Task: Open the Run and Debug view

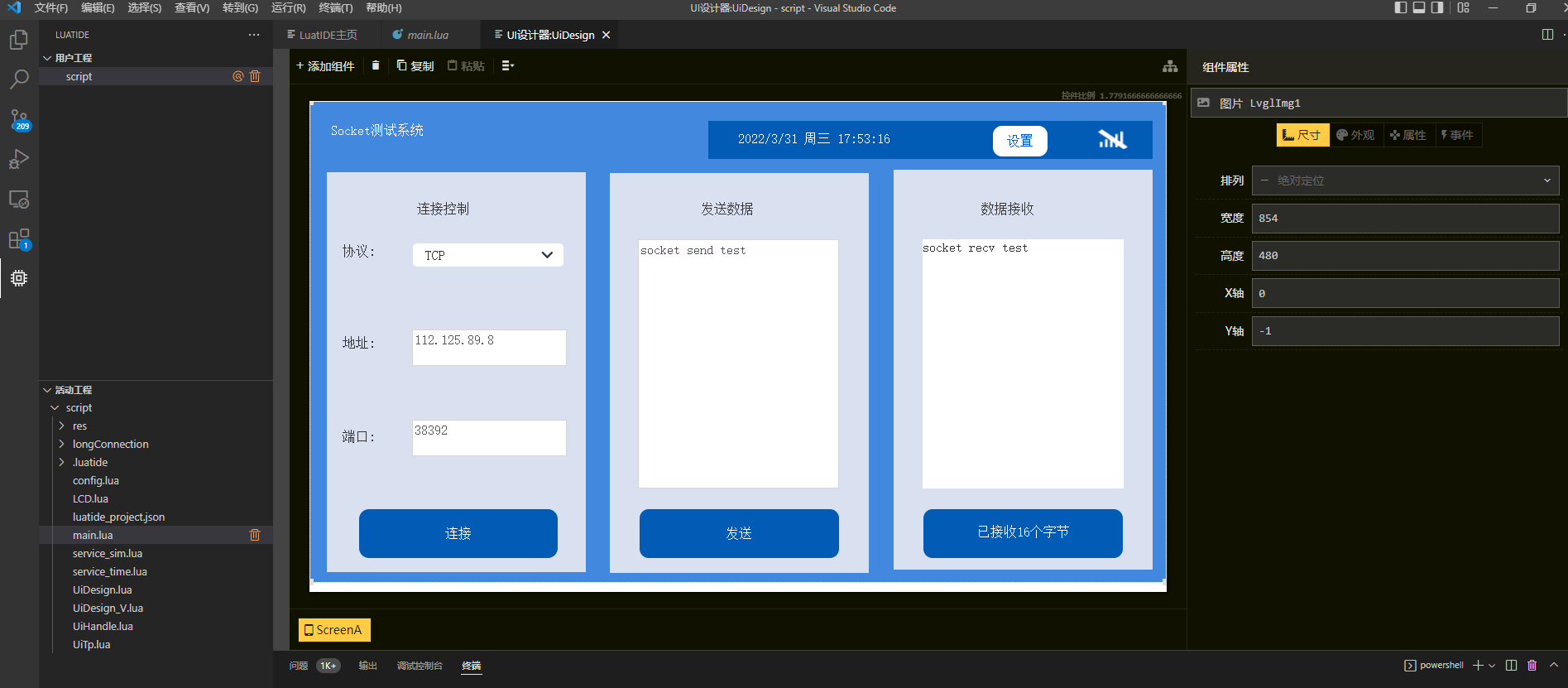Action: (x=18, y=159)
